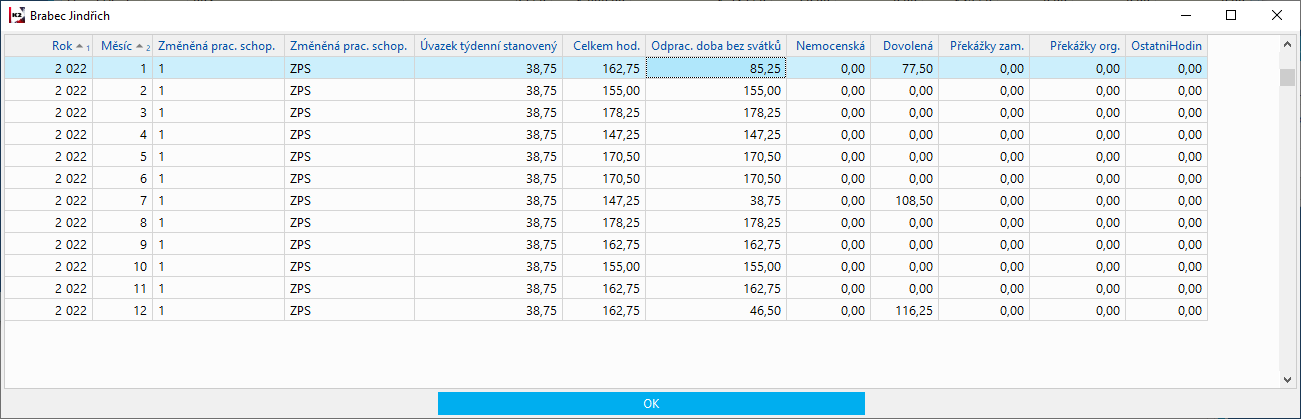
Task: Select the 108,50 Dovolená cell
Action: tap(904, 200)
